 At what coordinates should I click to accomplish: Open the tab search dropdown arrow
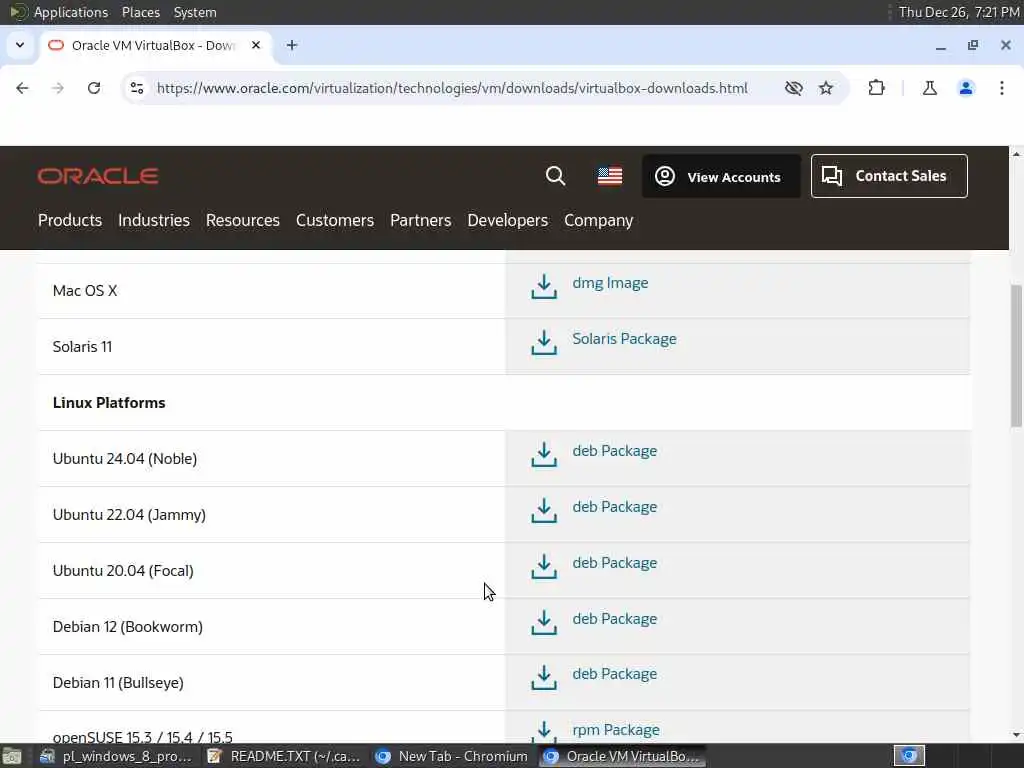(20, 45)
